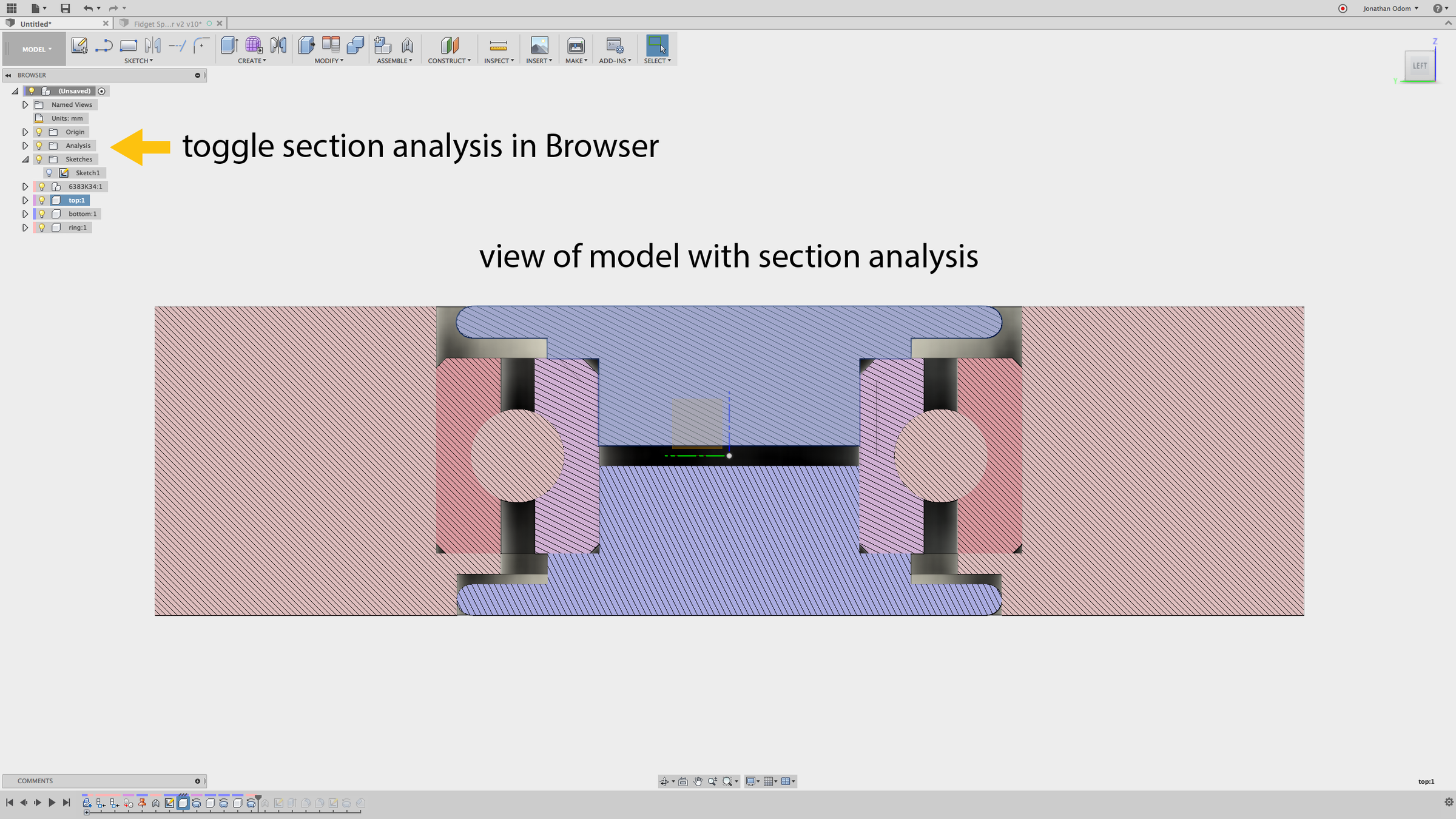Viewport: 1456px width, 819px height.
Task: Click the Measure ruler icon
Action: pyautogui.click(x=498, y=45)
